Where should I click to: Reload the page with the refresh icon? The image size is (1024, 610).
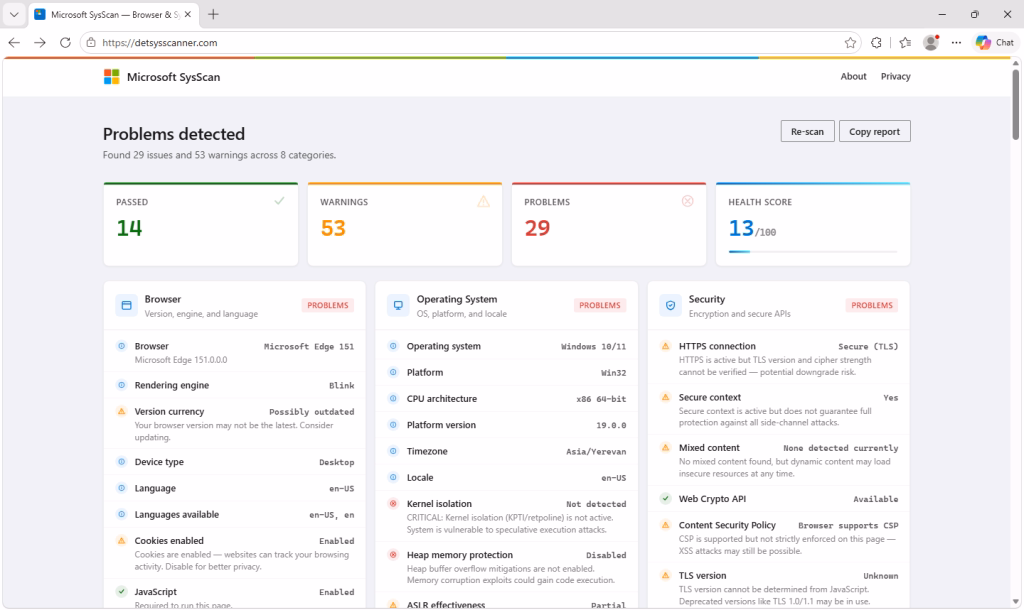click(65, 42)
